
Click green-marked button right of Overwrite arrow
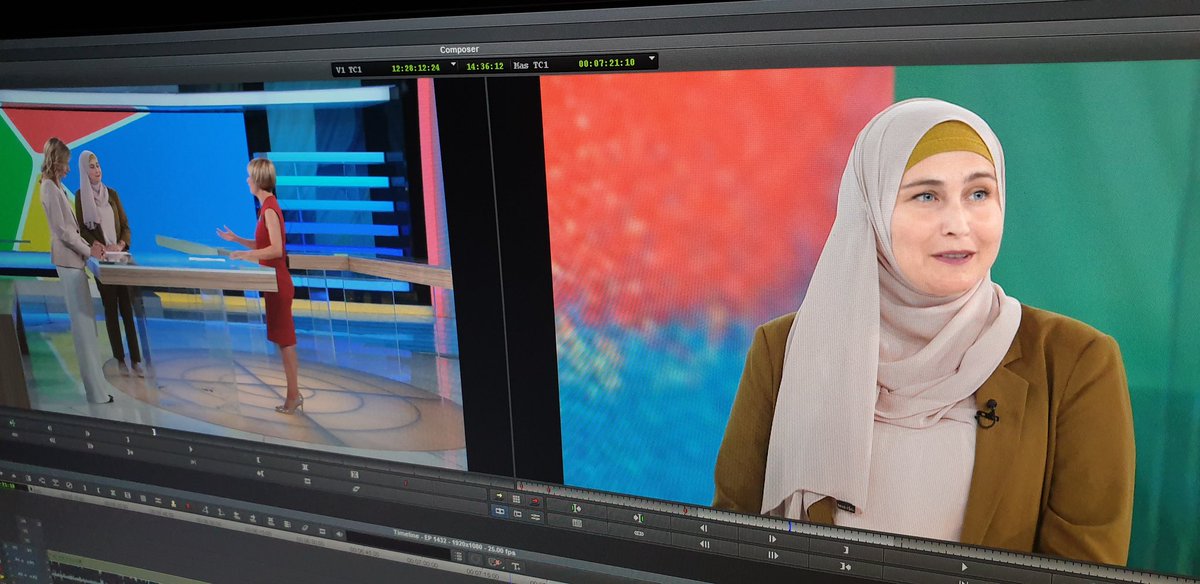click(576, 508)
